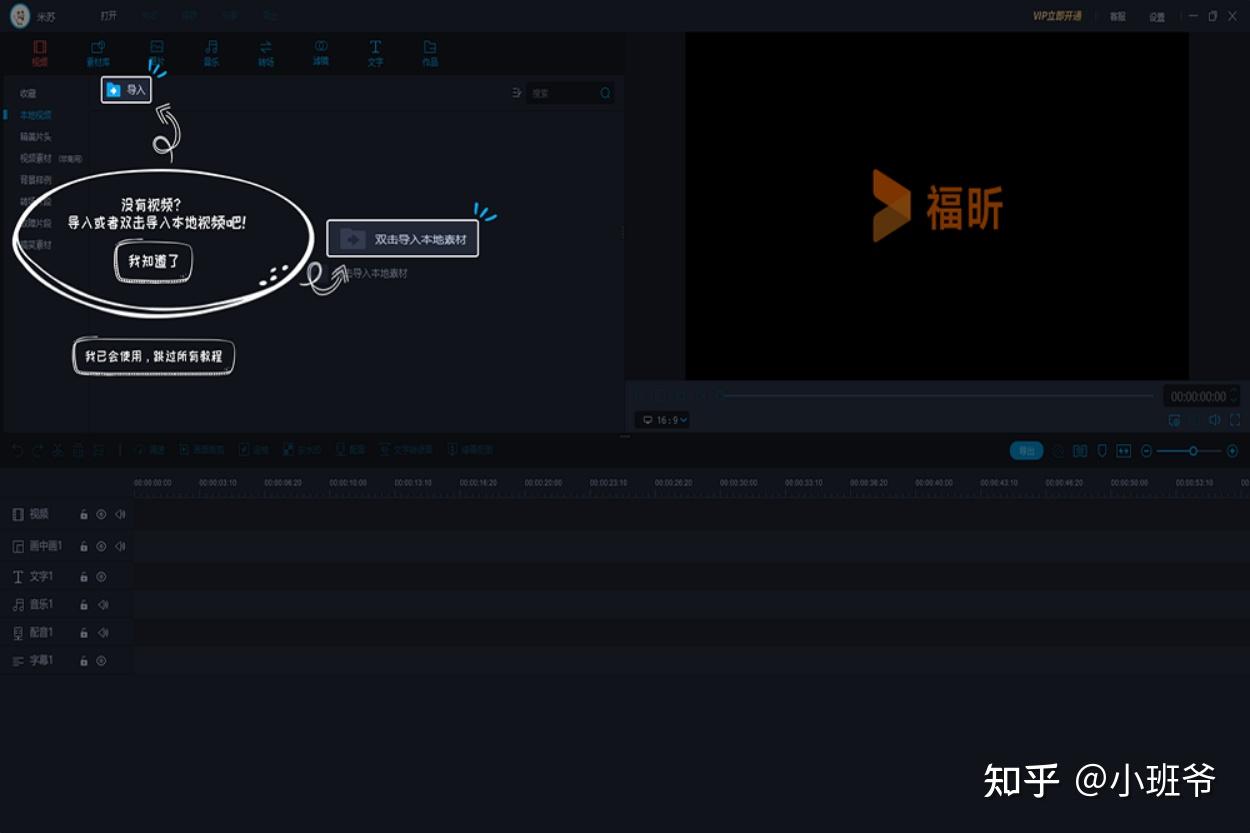The width and height of the screenshot is (1250, 833).
Task: Select 本地视频 in the sidebar
Action: (36, 115)
